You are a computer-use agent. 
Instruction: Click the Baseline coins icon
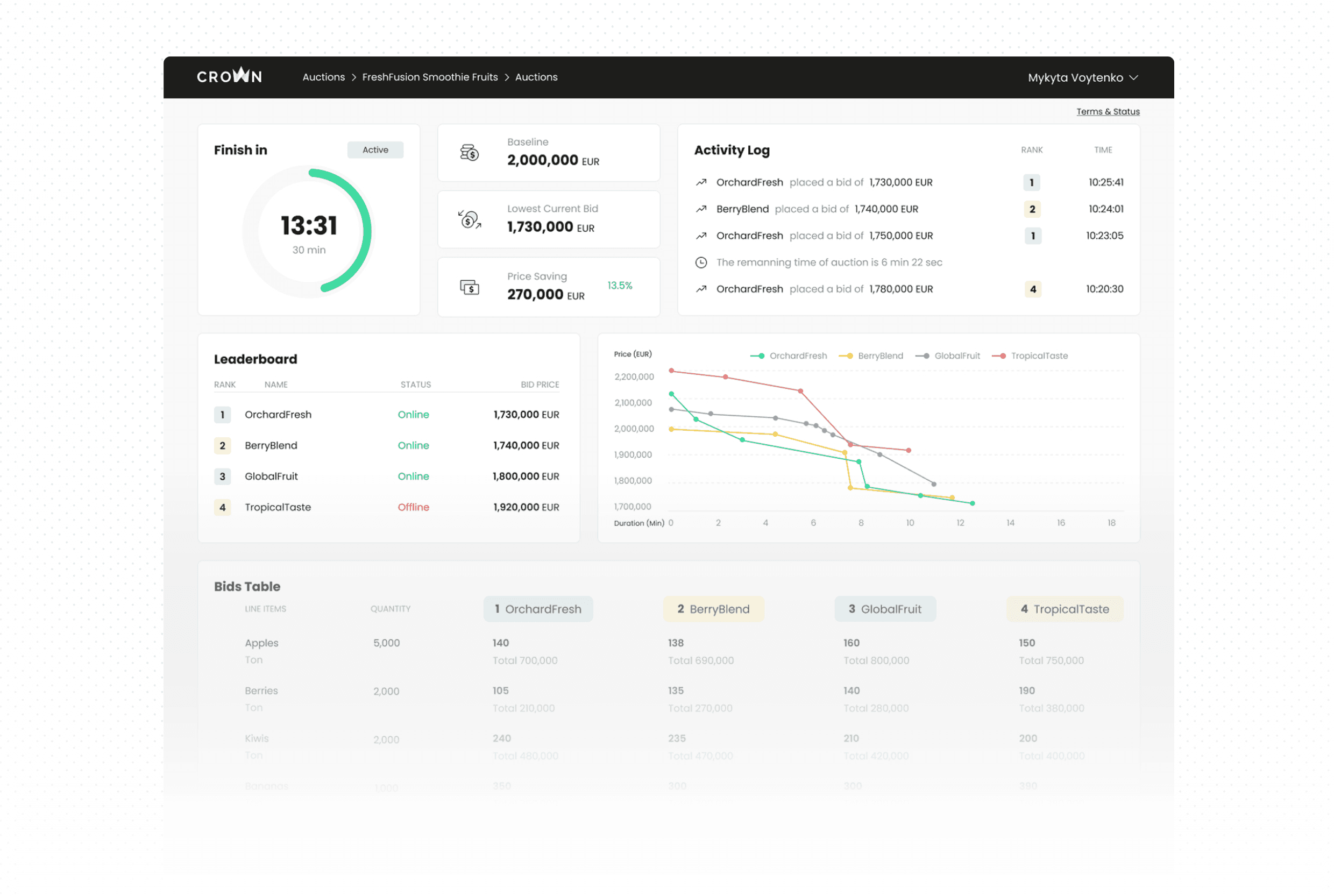point(469,153)
